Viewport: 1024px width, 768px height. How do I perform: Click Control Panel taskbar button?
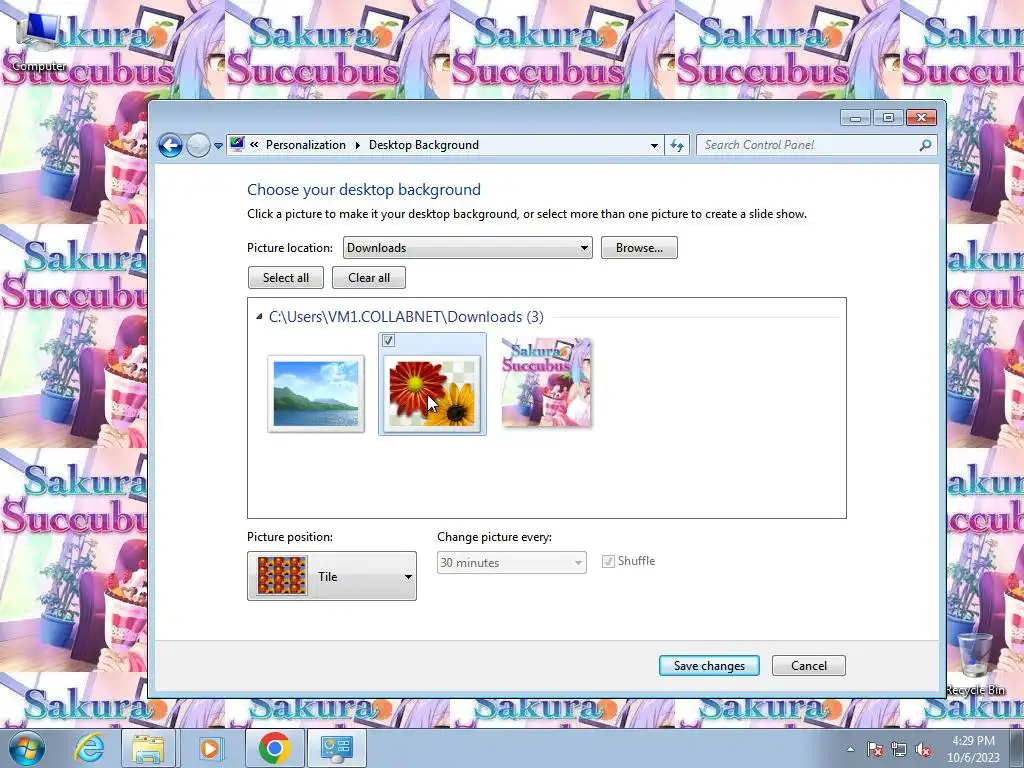(337, 748)
